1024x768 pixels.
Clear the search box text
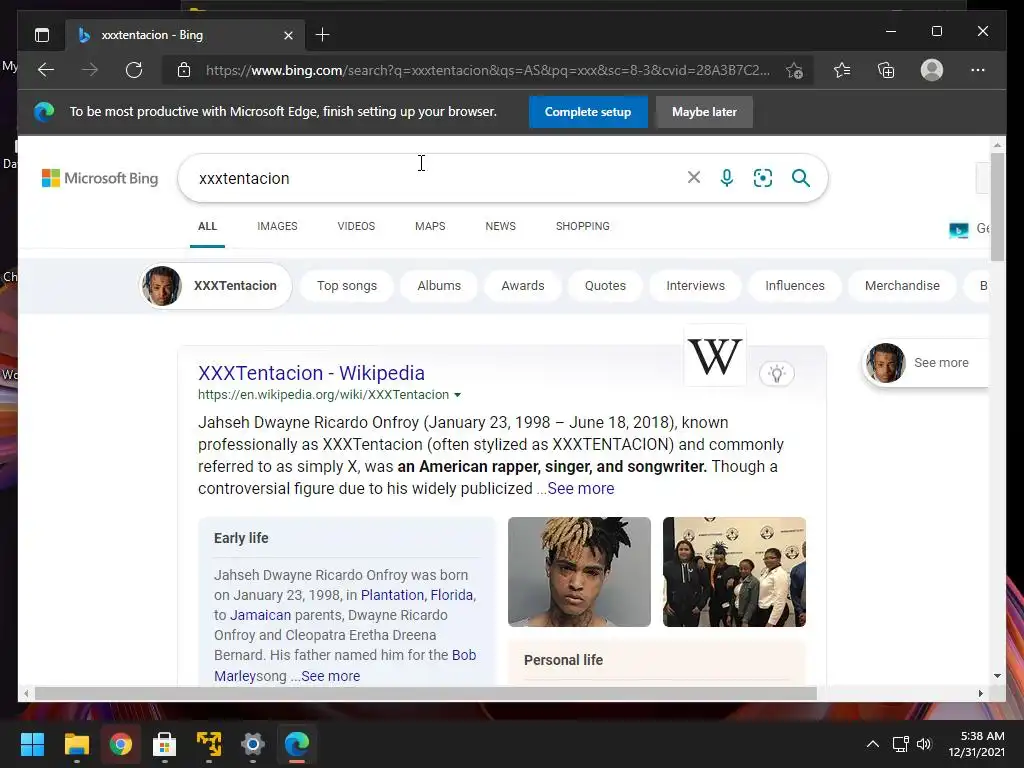click(694, 178)
